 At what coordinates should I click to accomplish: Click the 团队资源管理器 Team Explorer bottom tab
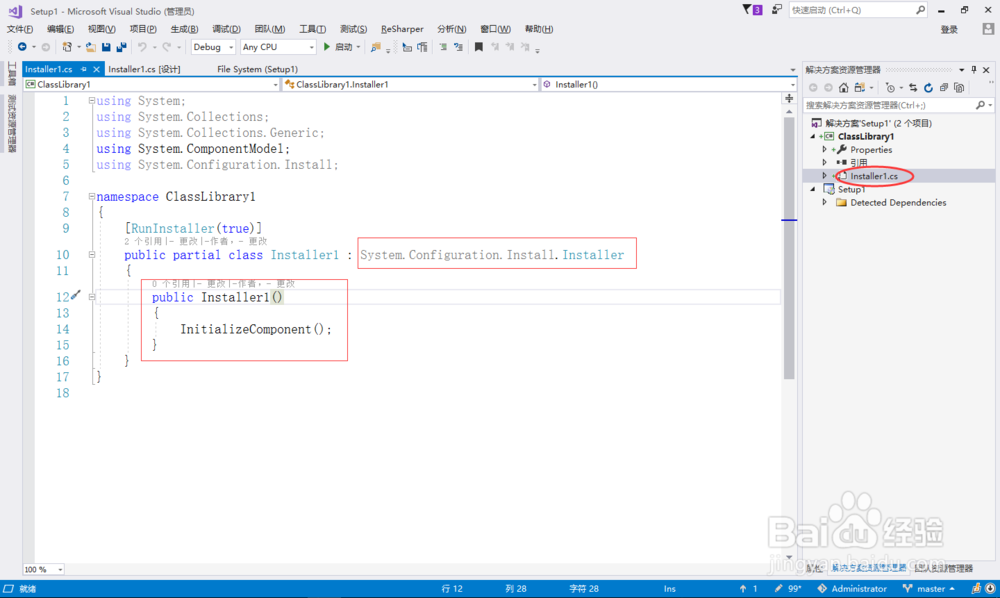coord(945,567)
